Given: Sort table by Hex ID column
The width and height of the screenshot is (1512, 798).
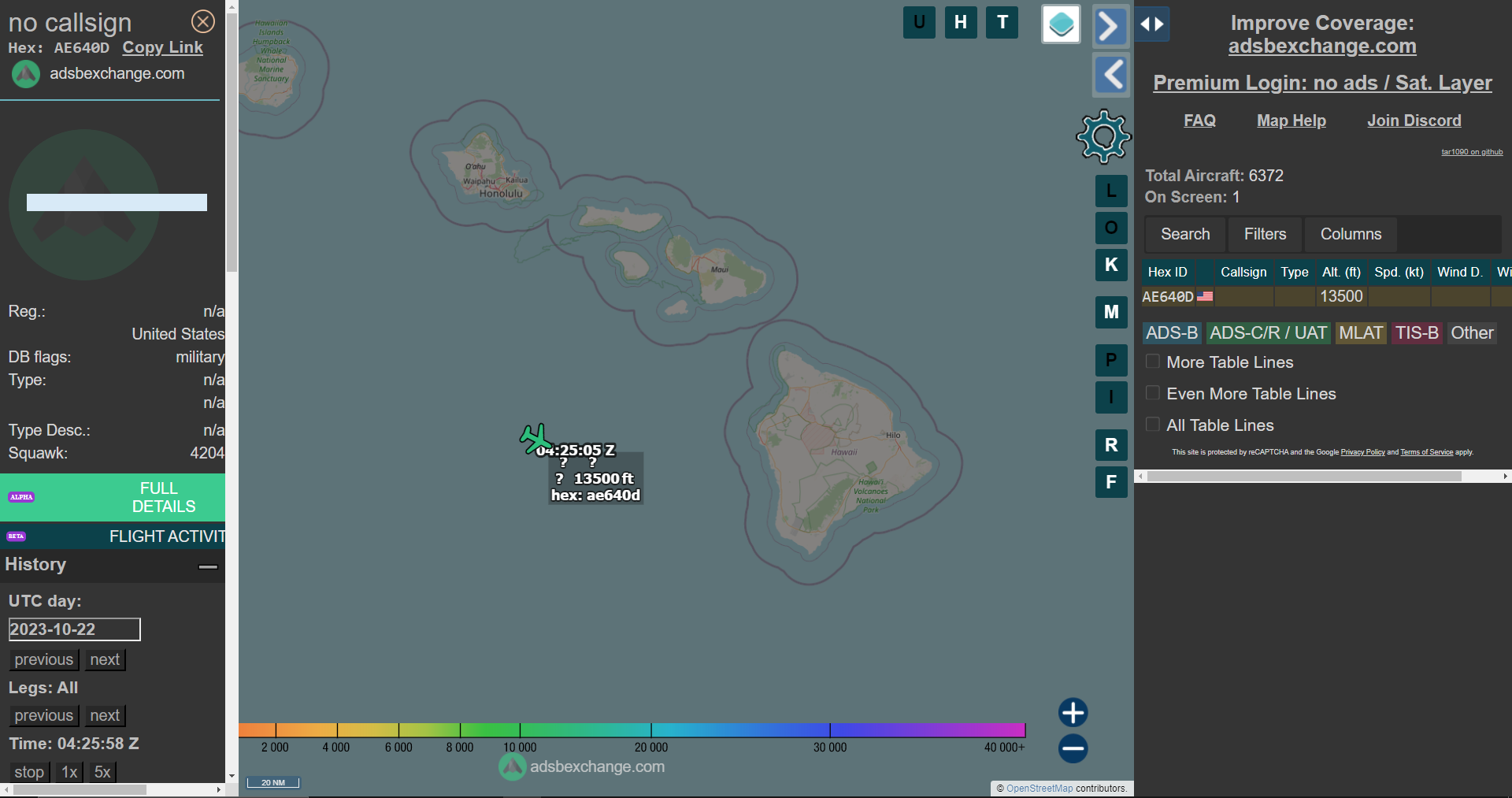Looking at the screenshot, I should [x=1167, y=272].
